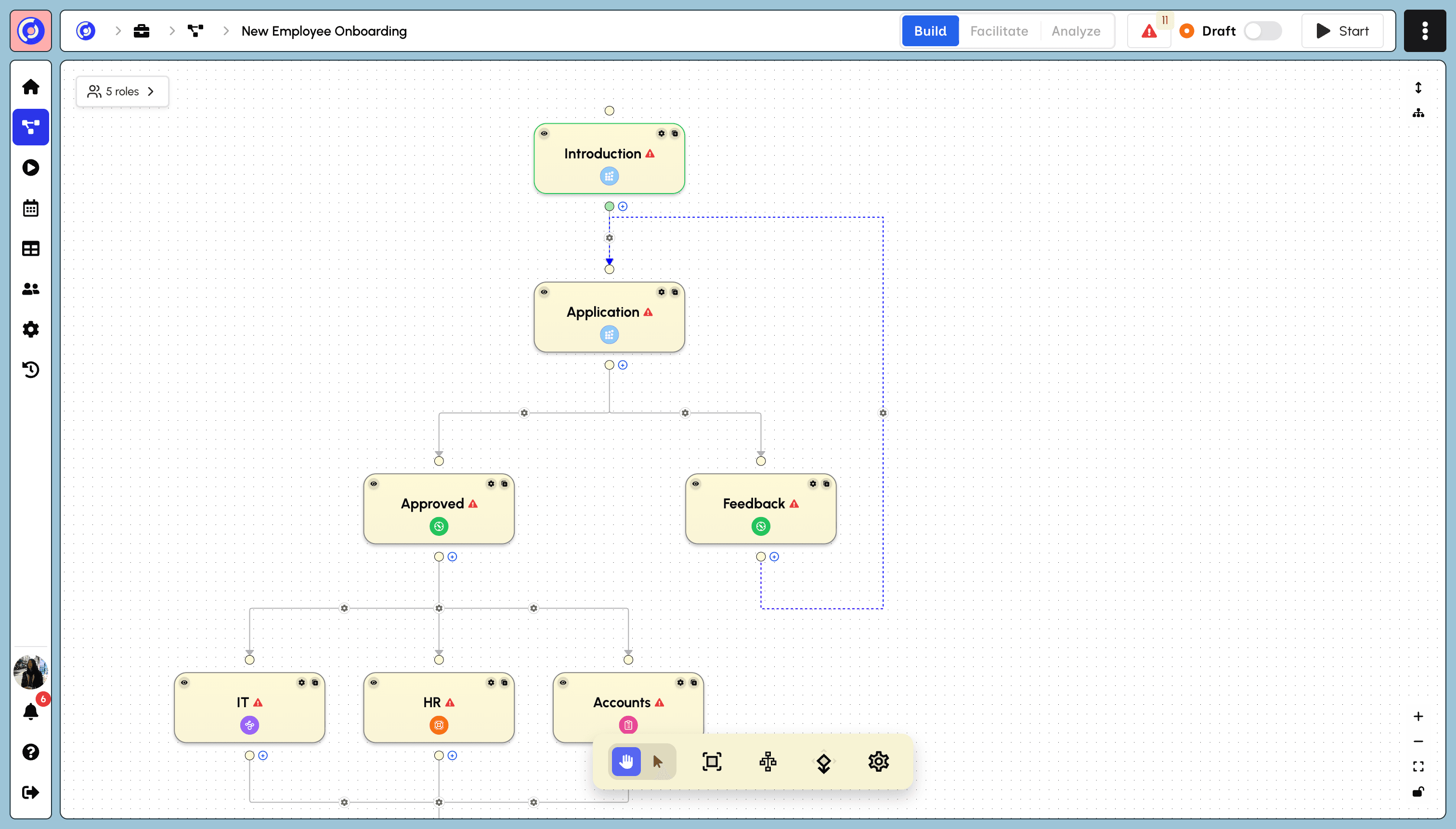The width and height of the screenshot is (1456, 829).
Task: Add step after Application with plus
Action: pyautogui.click(x=623, y=365)
